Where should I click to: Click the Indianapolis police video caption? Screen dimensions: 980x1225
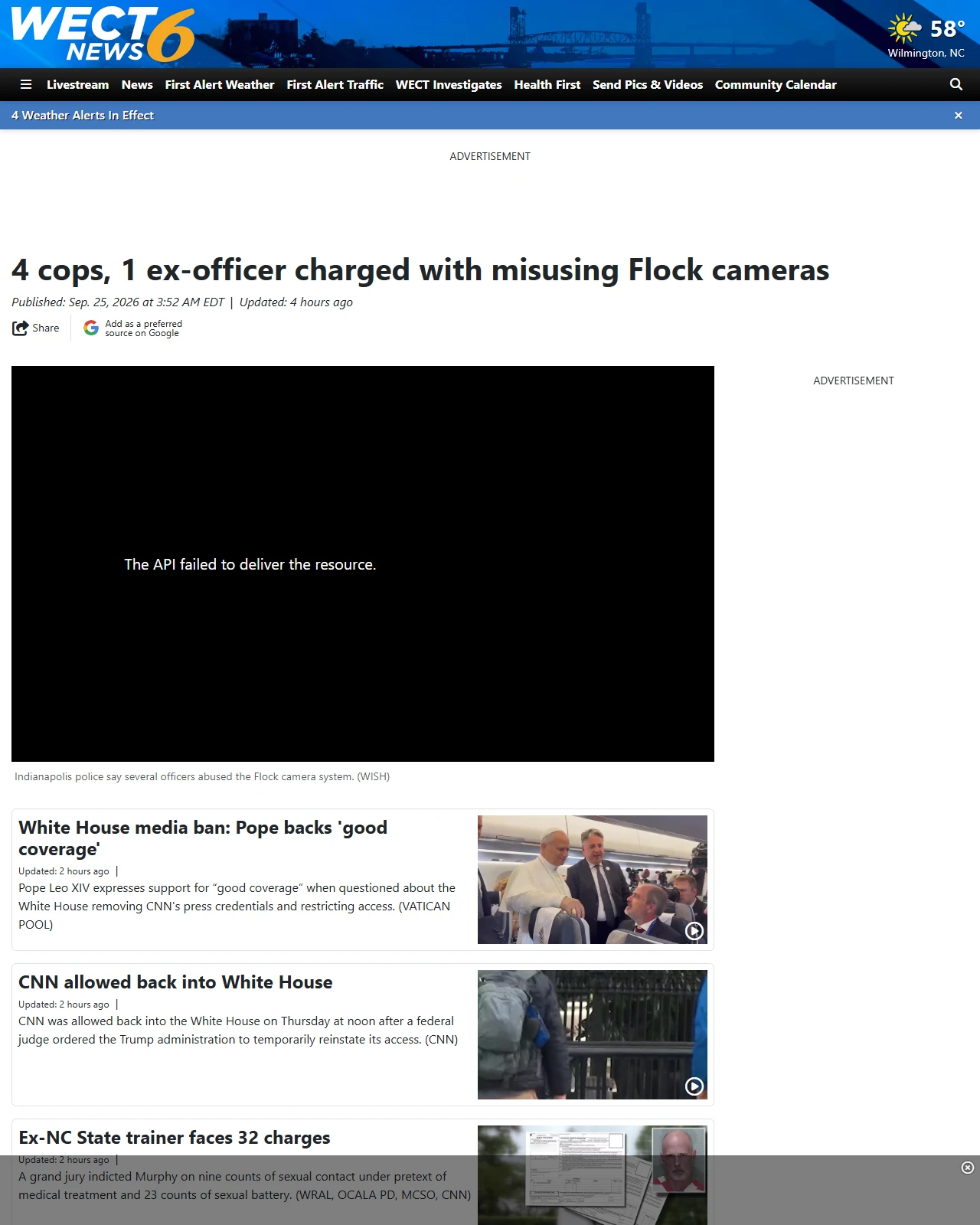click(x=202, y=776)
